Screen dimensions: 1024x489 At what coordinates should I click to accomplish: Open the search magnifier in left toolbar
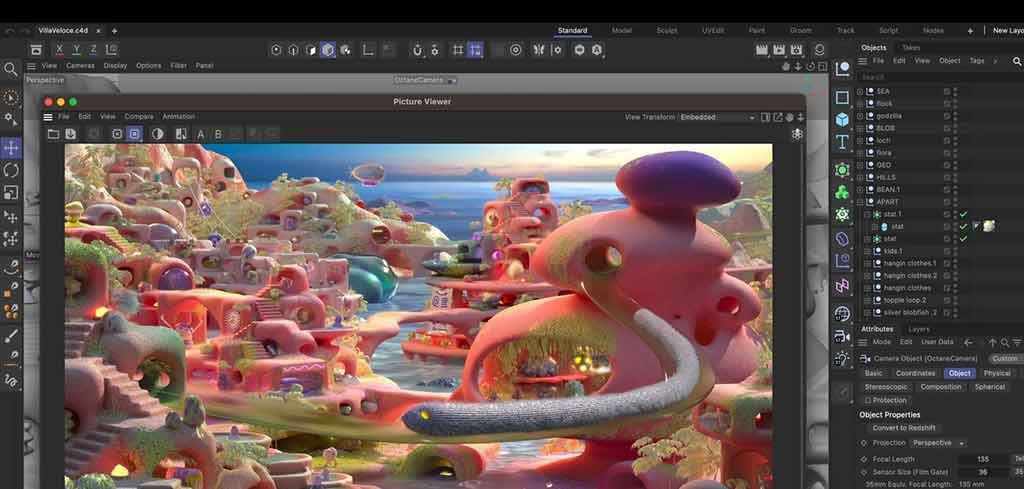10,69
